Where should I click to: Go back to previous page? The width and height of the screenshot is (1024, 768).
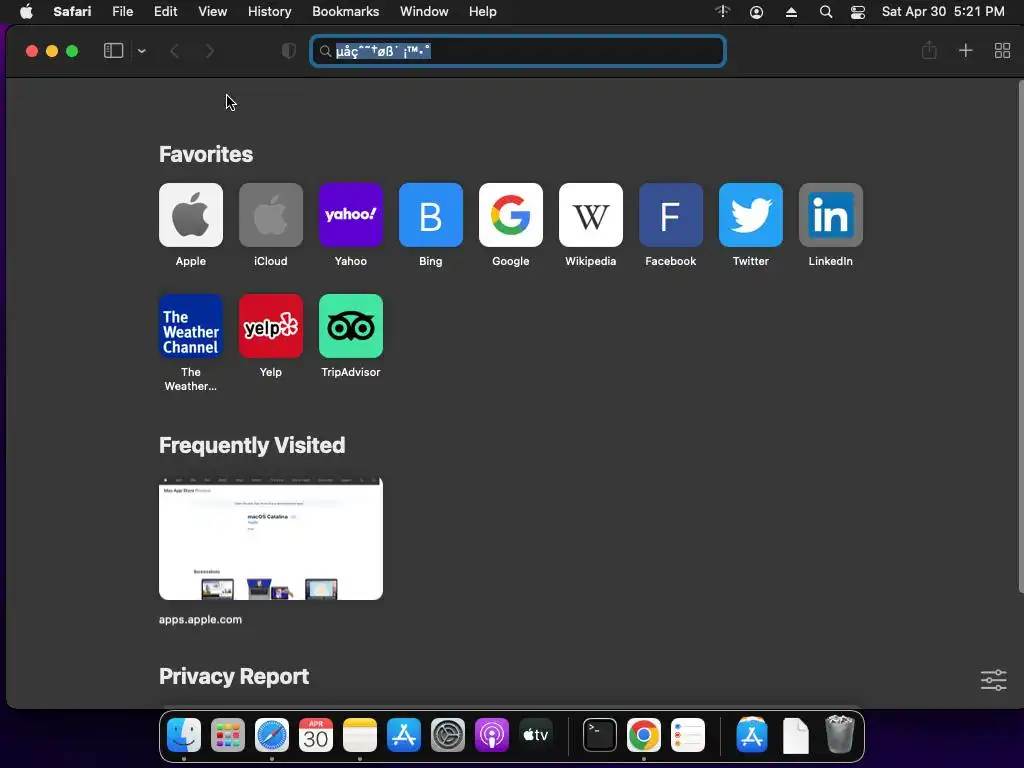pyautogui.click(x=174, y=51)
